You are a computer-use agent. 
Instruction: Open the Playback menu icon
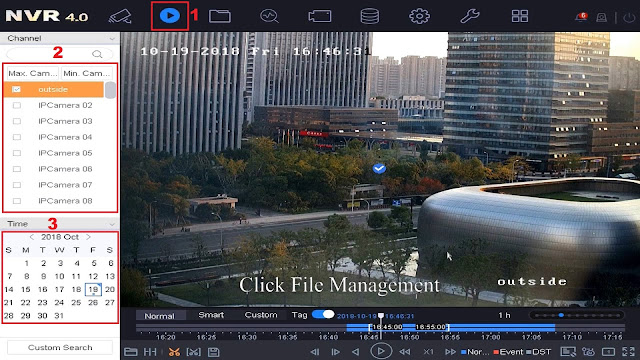click(x=170, y=16)
